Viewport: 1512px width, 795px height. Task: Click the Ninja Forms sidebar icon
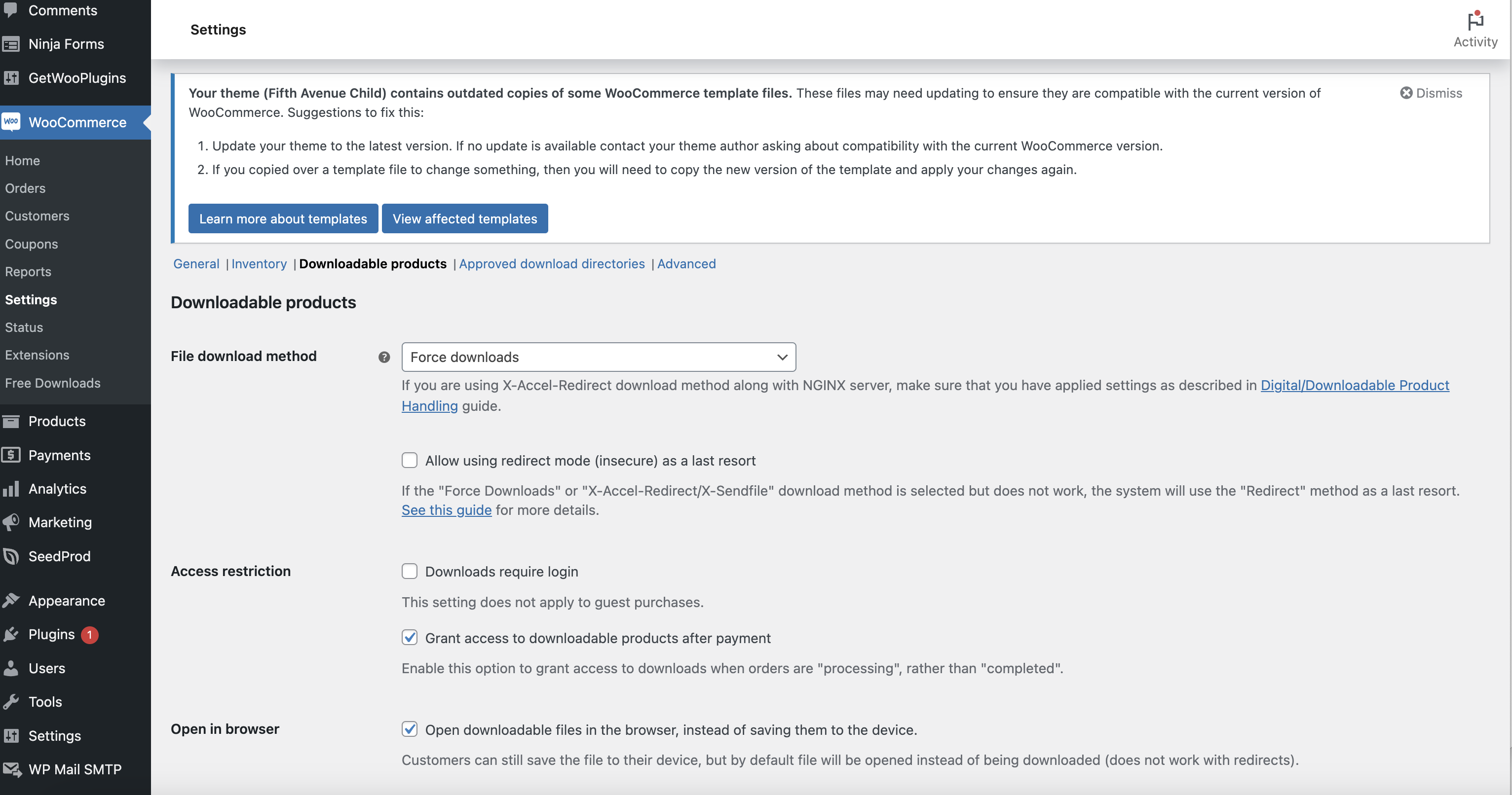[10, 44]
